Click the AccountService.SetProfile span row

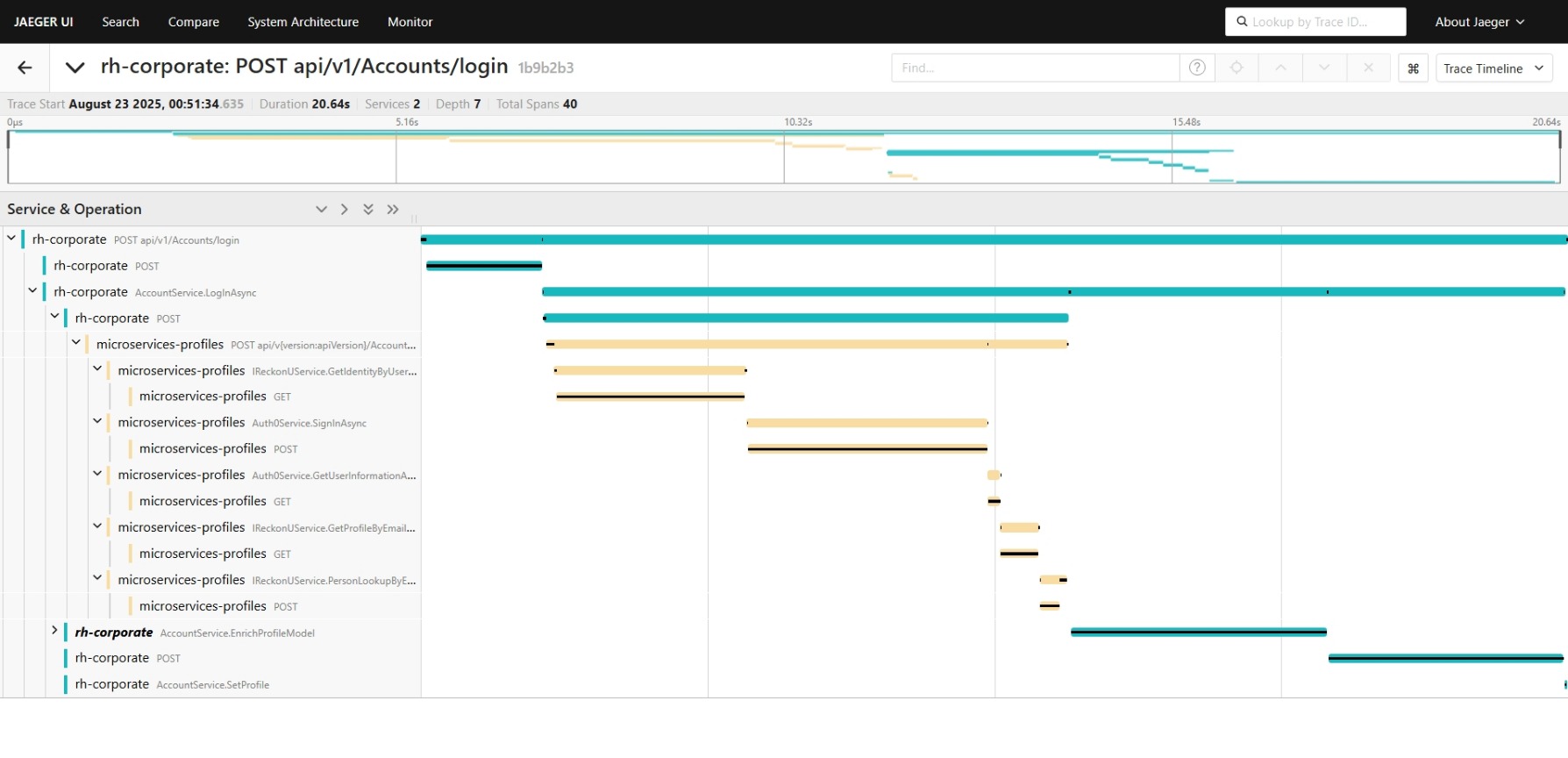coord(212,684)
